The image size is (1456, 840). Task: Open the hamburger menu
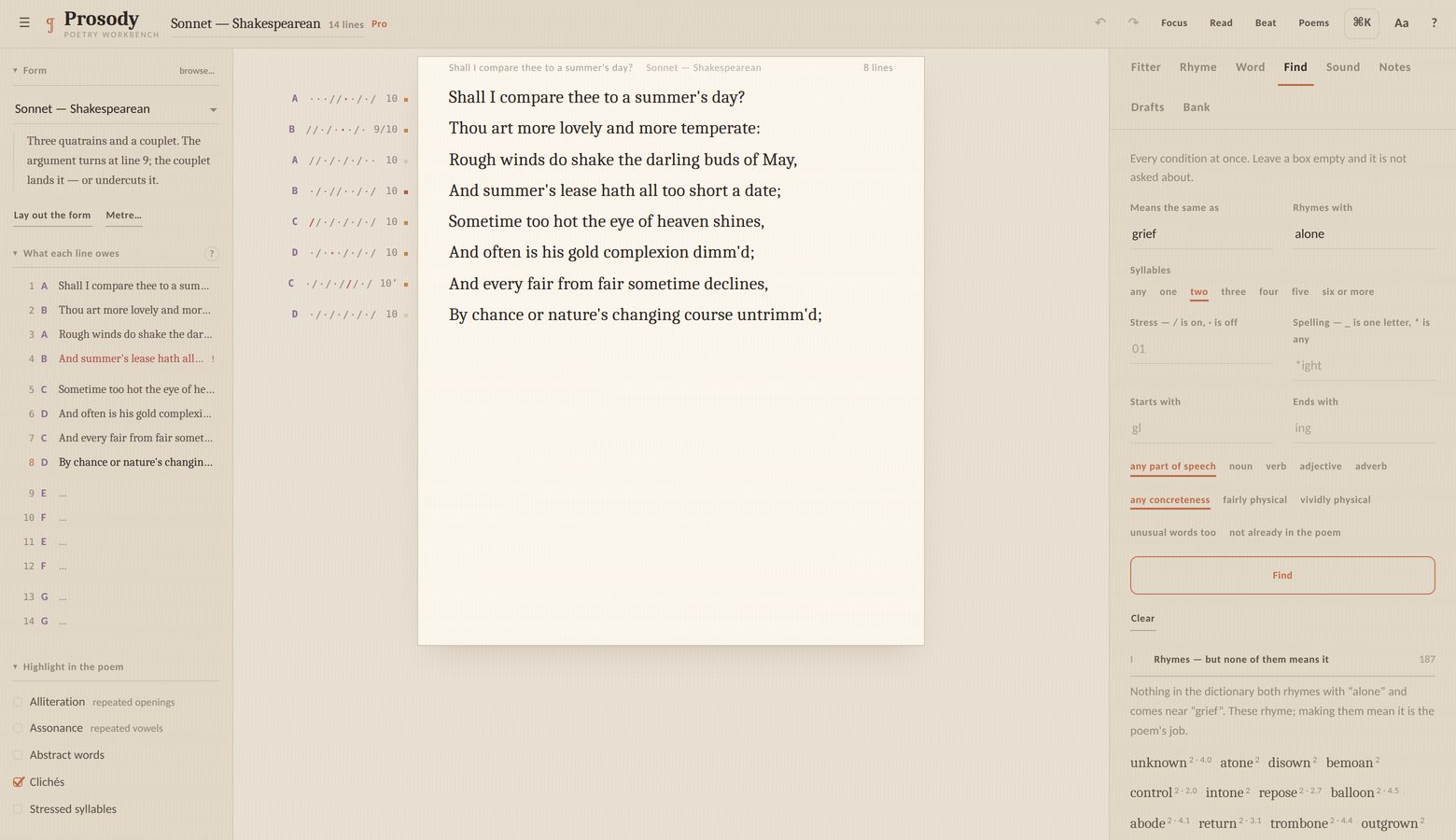(x=24, y=22)
